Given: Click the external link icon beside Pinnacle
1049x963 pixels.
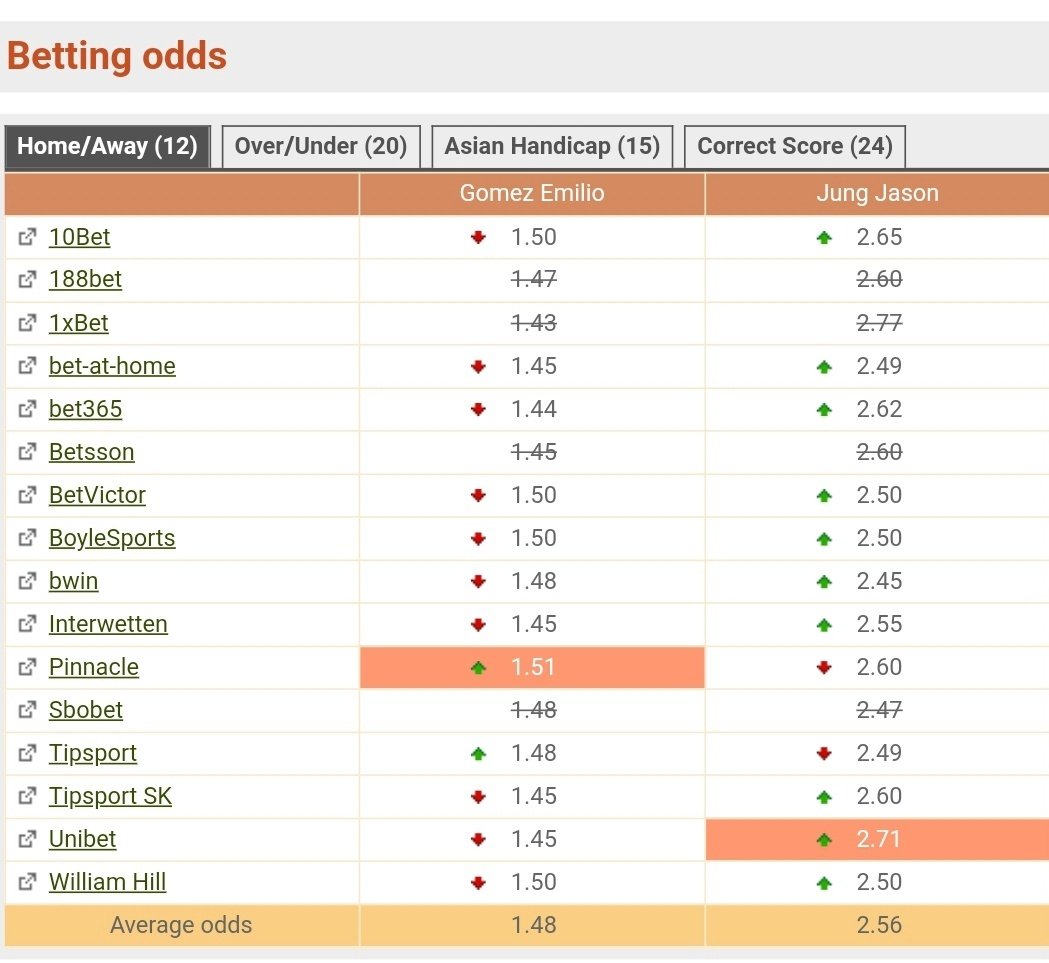Looking at the screenshot, I should pos(27,668).
